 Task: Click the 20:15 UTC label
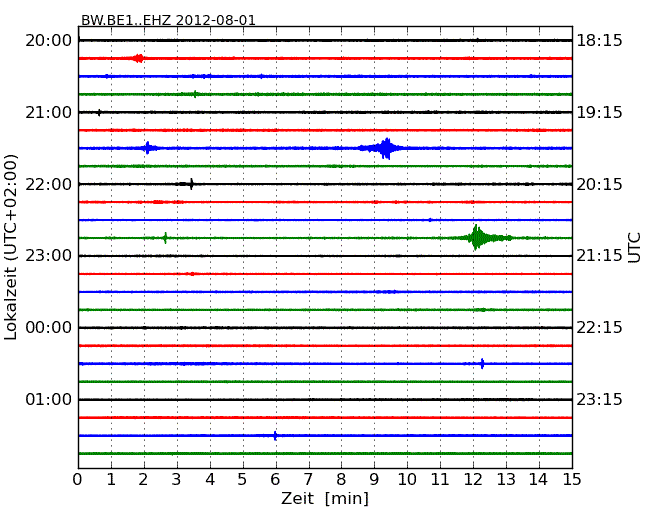tap(599, 184)
